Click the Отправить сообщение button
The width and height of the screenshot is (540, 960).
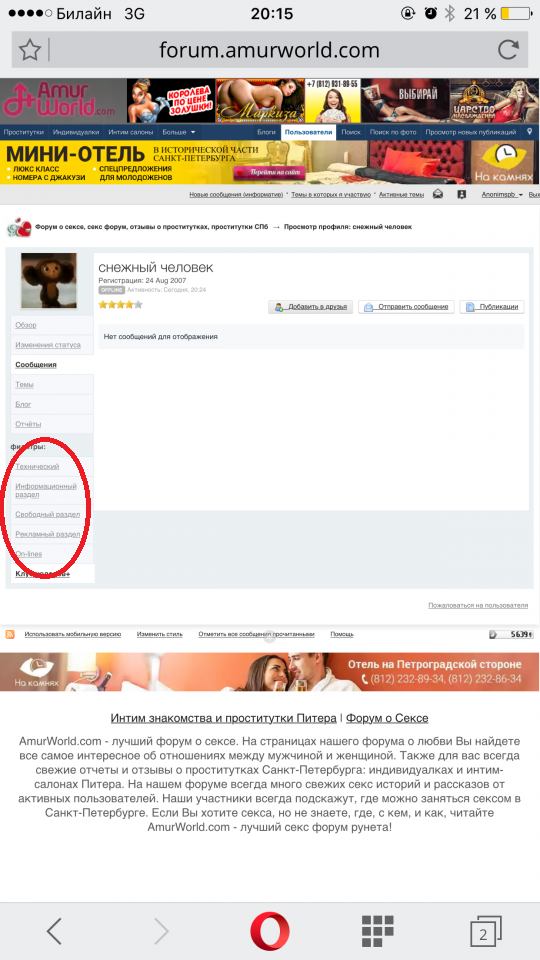click(407, 307)
